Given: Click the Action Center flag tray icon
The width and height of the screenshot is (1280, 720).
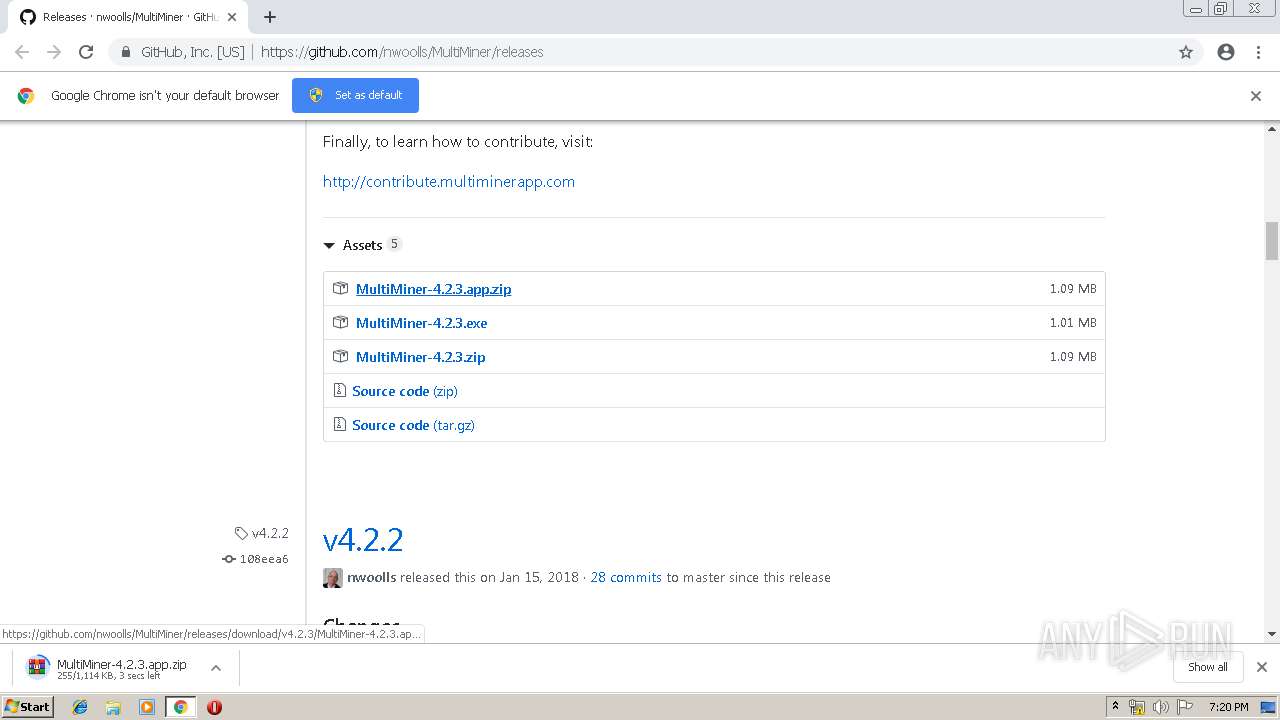Looking at the screenshot, I should [1183, 707].
